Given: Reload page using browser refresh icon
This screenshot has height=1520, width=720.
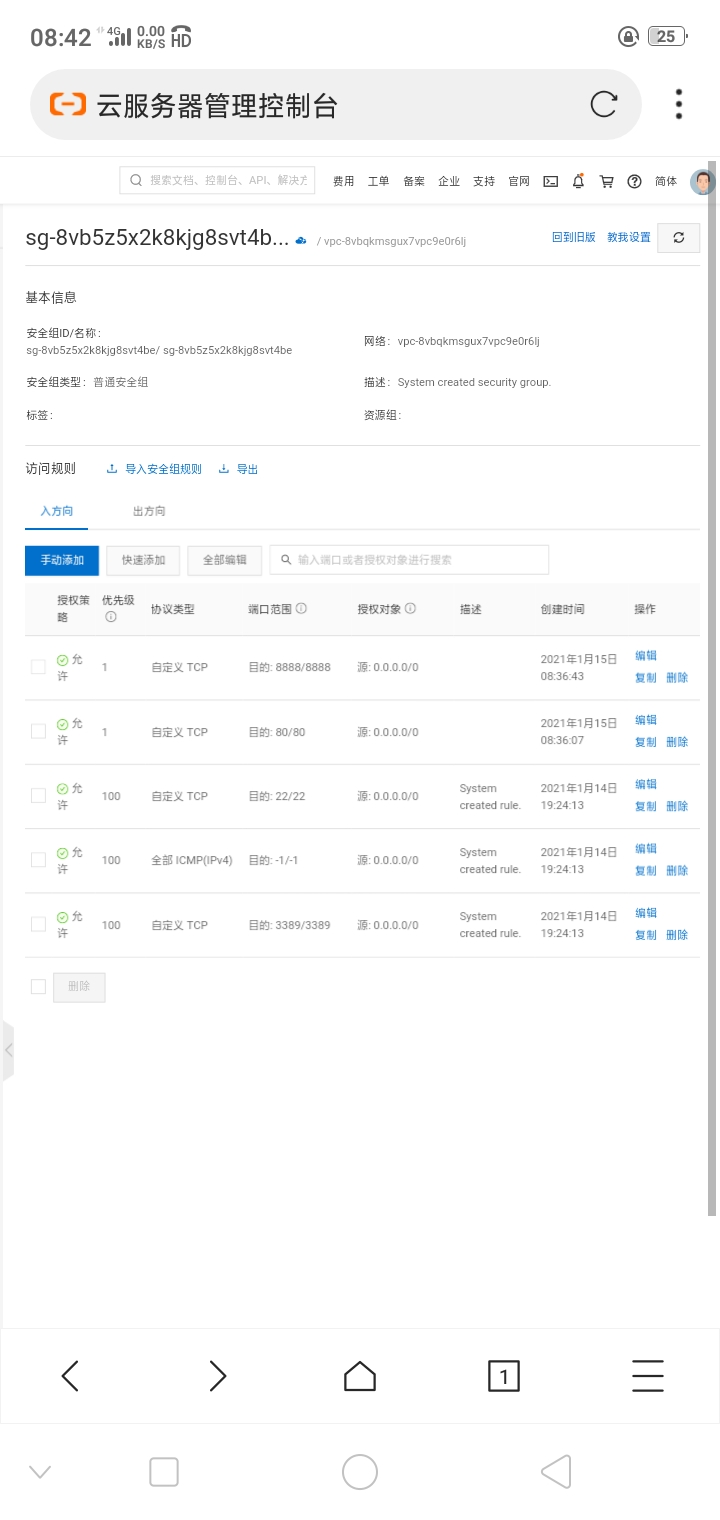Looking at the screenshot, I should [604, 104].
